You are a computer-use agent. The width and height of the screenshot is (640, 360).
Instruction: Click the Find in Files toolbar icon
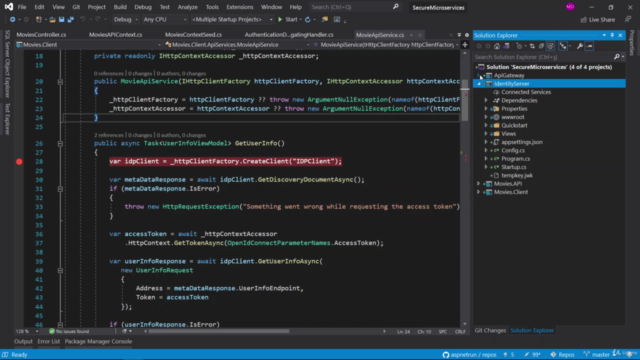[325, 20]
